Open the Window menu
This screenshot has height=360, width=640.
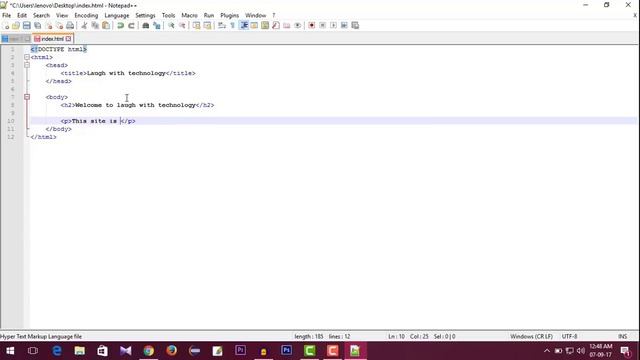(256, 16)
